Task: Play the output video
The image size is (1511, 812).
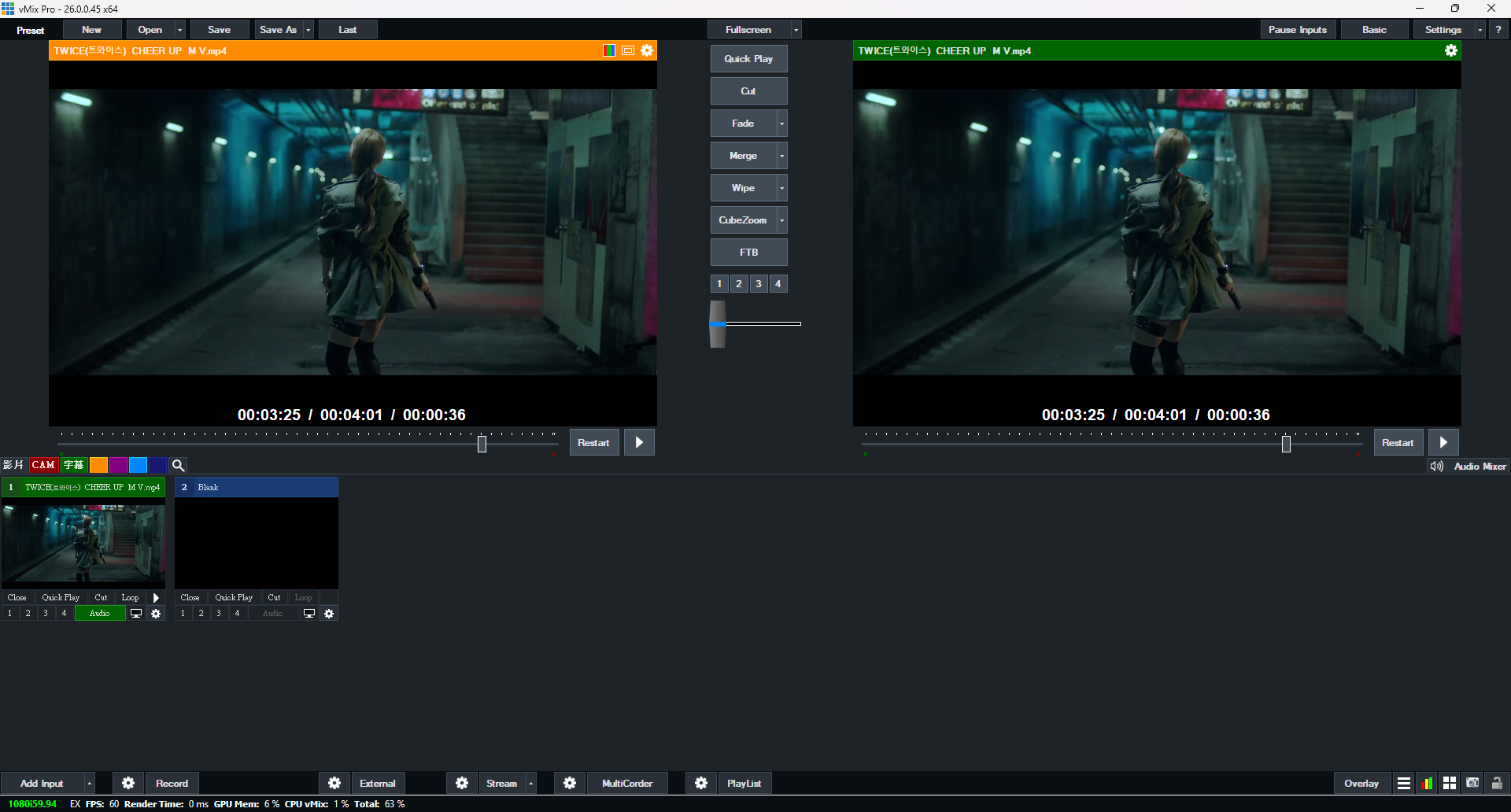Action: coord(1443,442)
